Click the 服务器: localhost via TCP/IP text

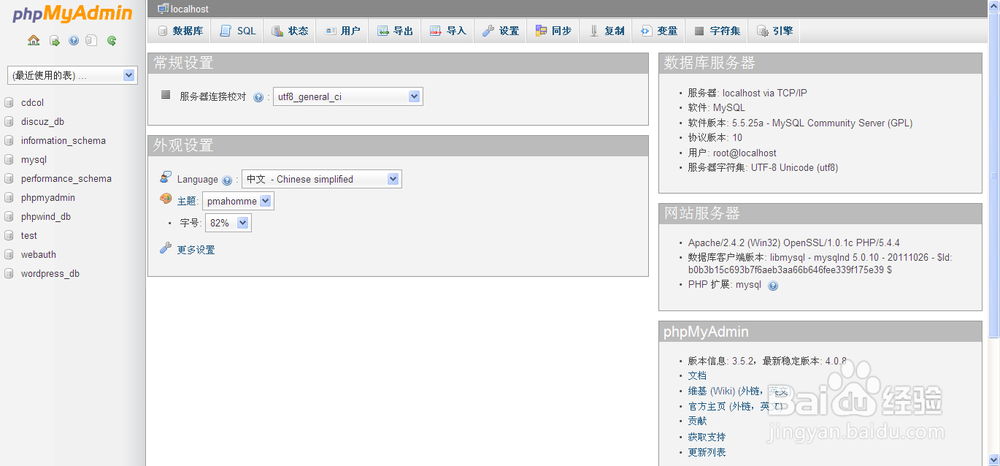[747, 92]
